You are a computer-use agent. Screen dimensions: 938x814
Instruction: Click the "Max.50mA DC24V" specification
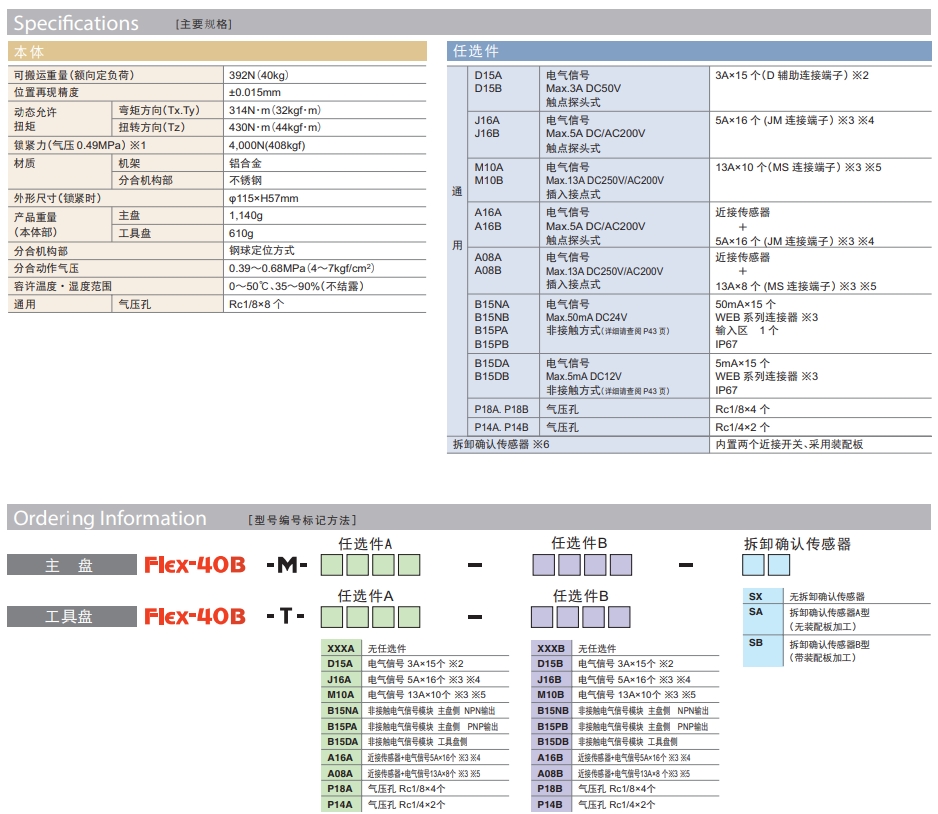[x=586, y=318]
